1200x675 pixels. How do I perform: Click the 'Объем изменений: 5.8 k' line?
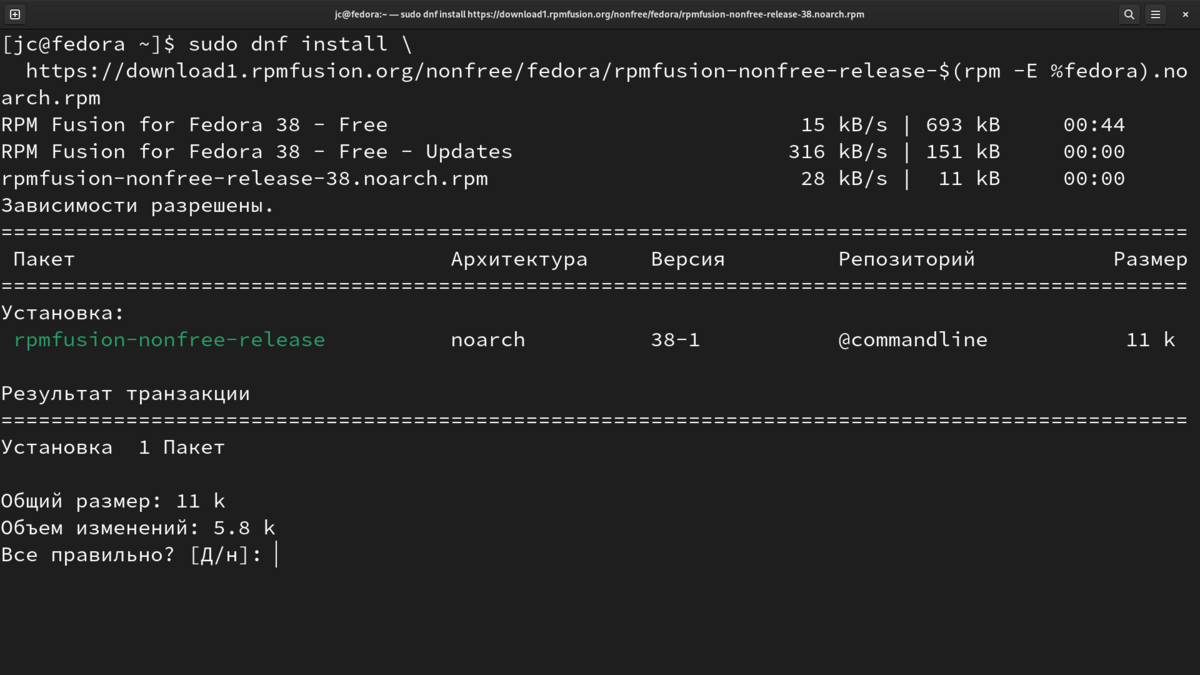(138, 528)
